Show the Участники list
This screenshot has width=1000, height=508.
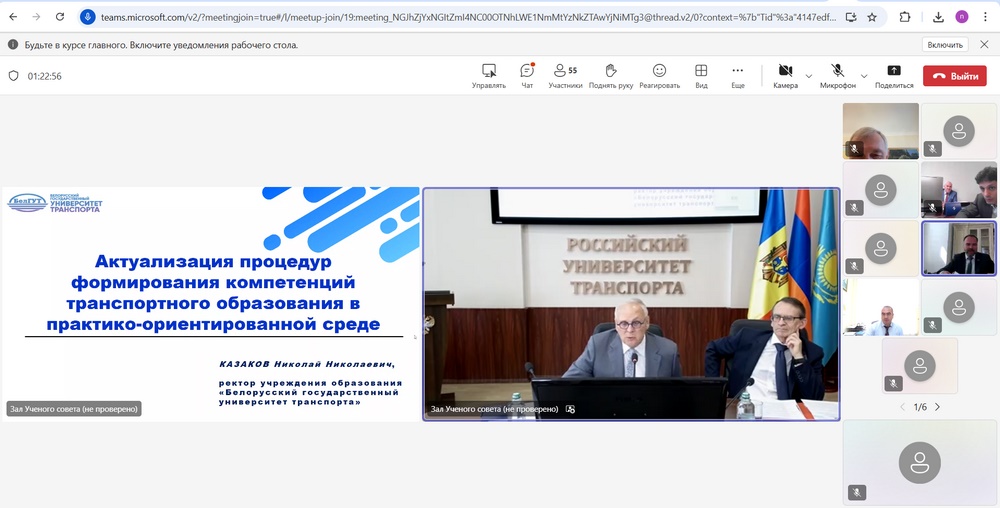point(565,76)
